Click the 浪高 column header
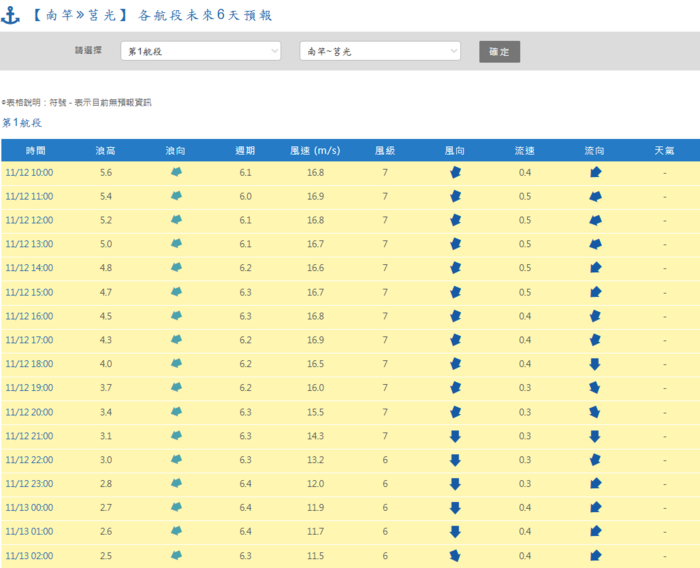 click(105, 150)
